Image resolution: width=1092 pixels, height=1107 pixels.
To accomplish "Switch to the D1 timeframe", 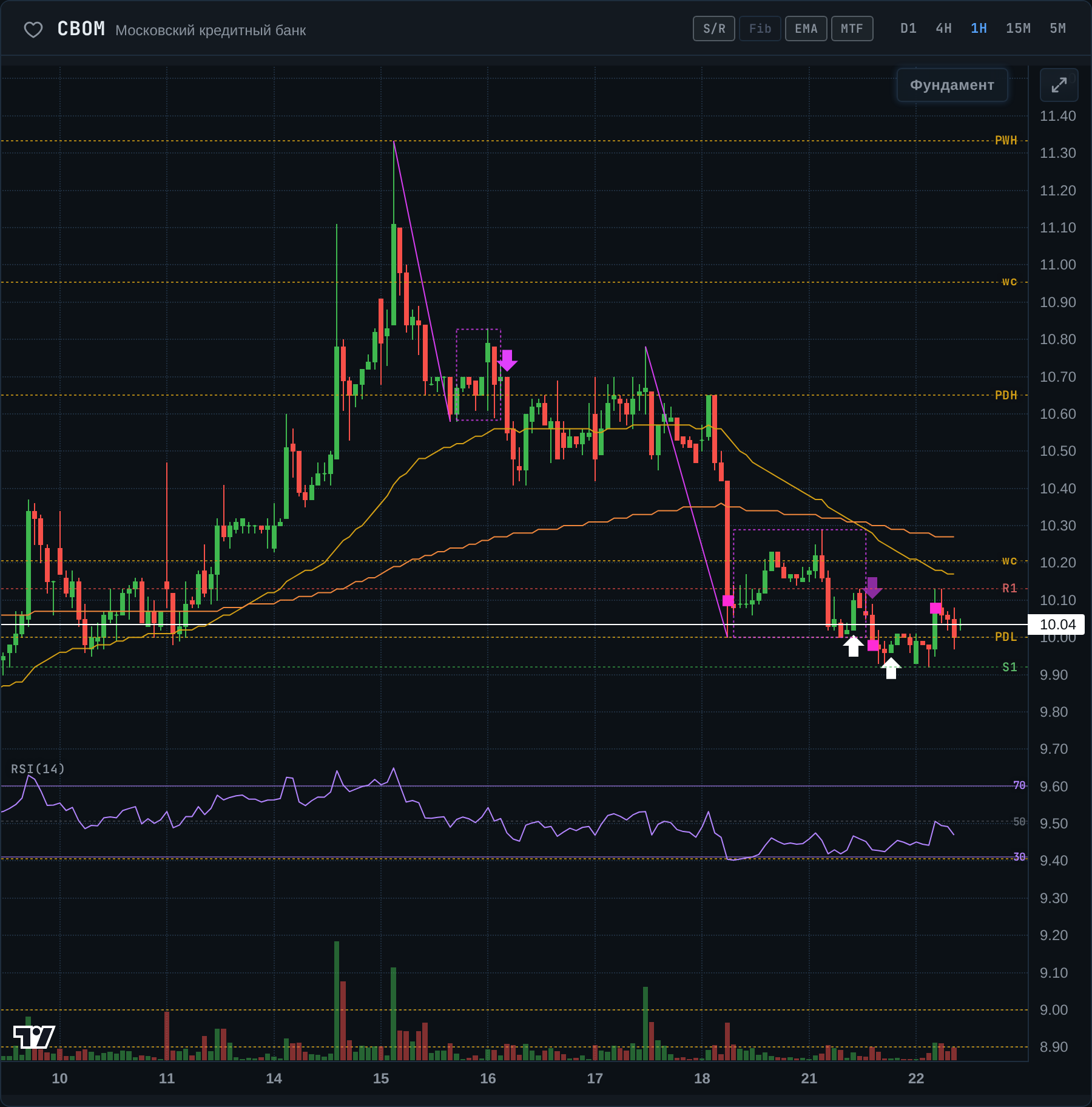I will point(908,29).
